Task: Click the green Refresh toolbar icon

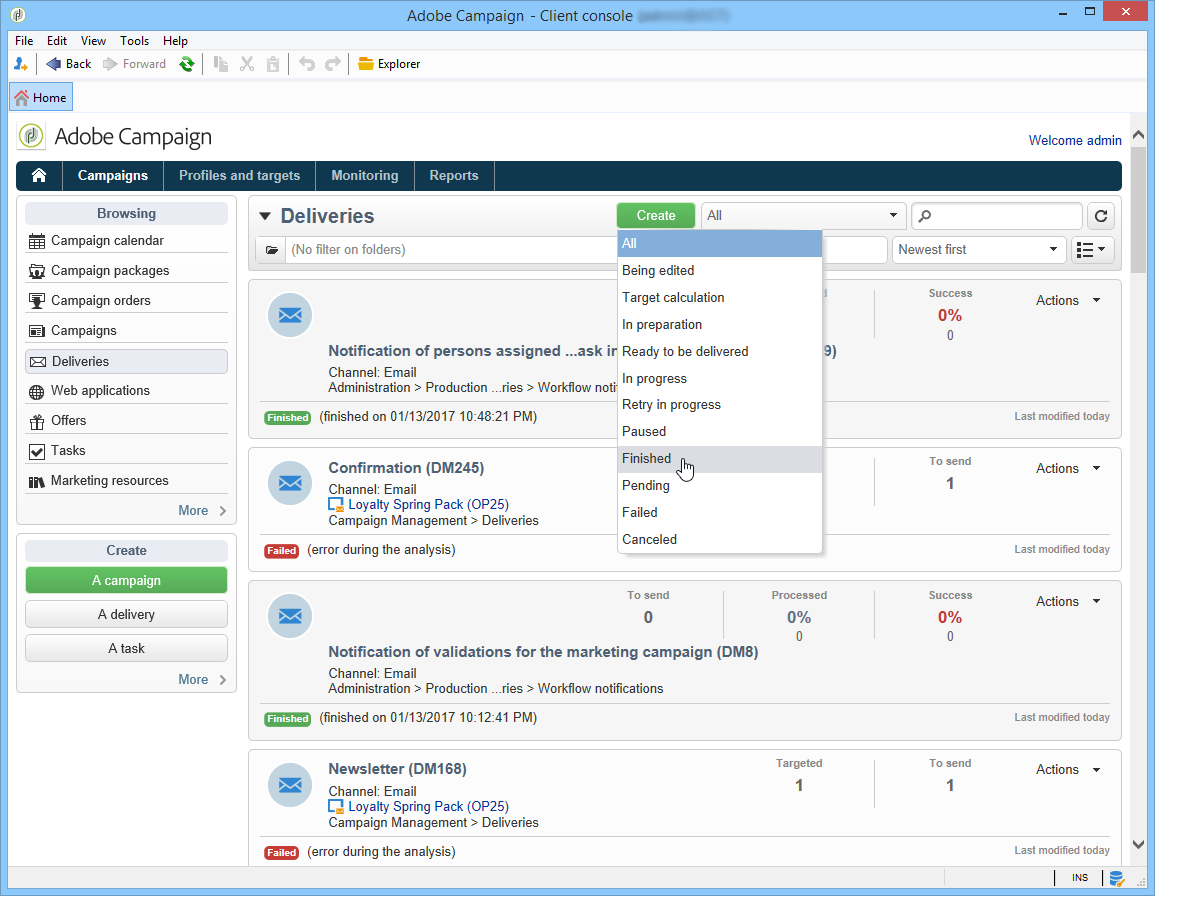Action: pyautogui.click(x=186, y=64)
